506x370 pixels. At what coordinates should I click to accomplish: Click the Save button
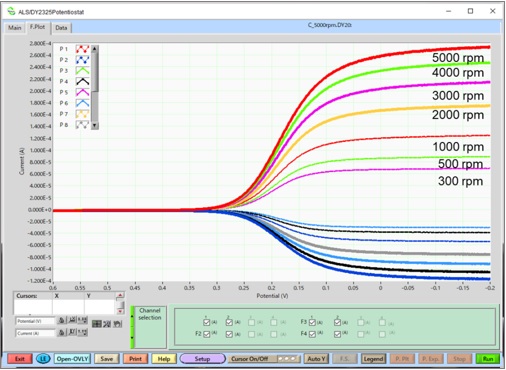coord(107,359)
